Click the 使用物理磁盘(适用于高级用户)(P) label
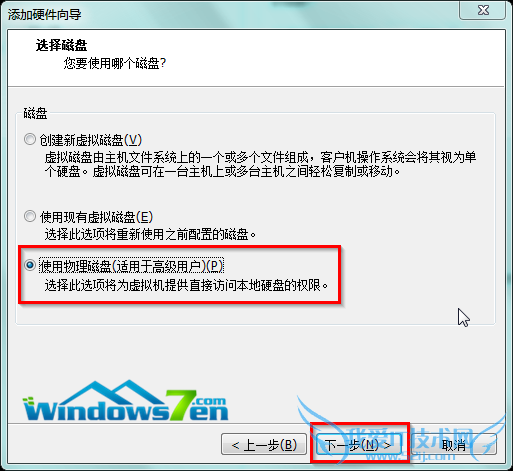Image resolution: width=513 pixels, height=471 pixels. tap(131, 266)
